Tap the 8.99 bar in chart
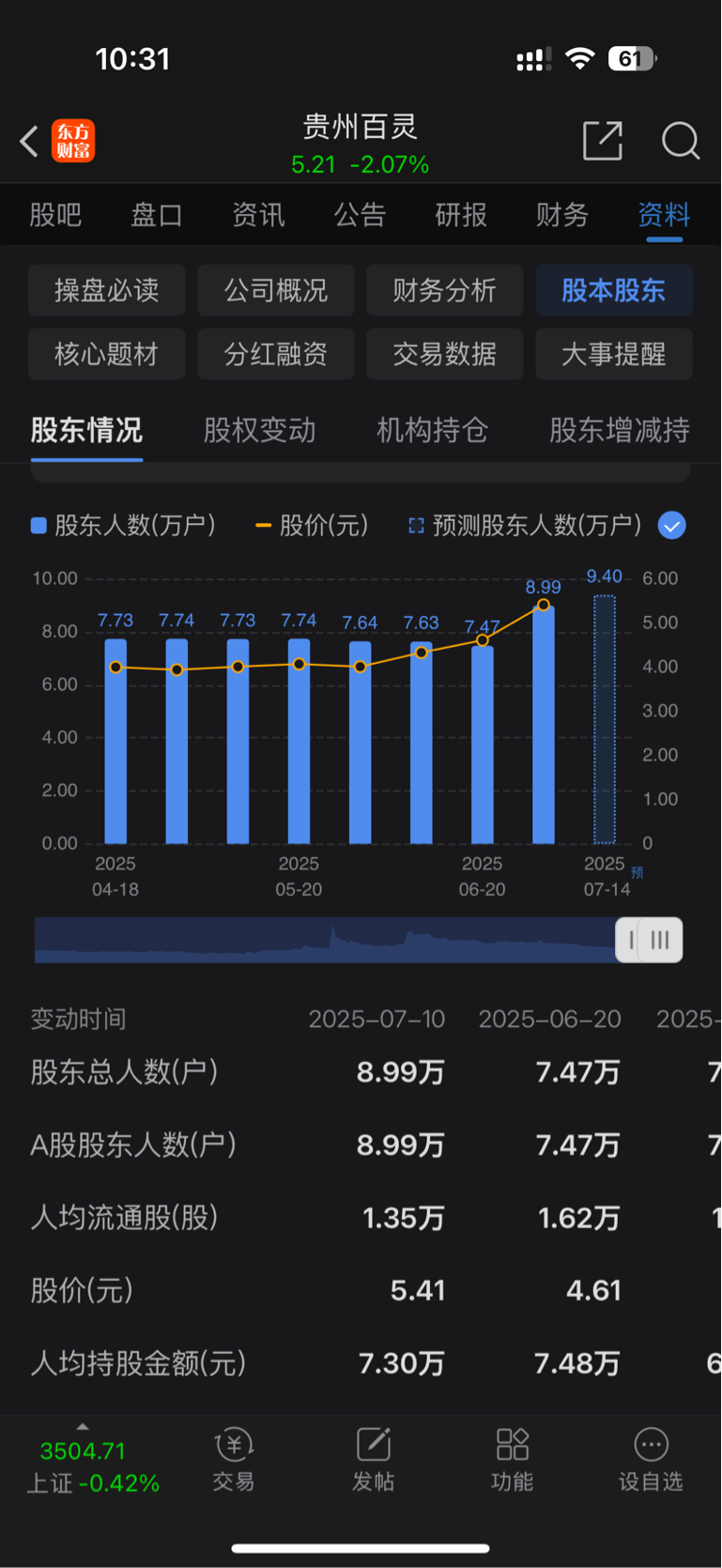 544,725
